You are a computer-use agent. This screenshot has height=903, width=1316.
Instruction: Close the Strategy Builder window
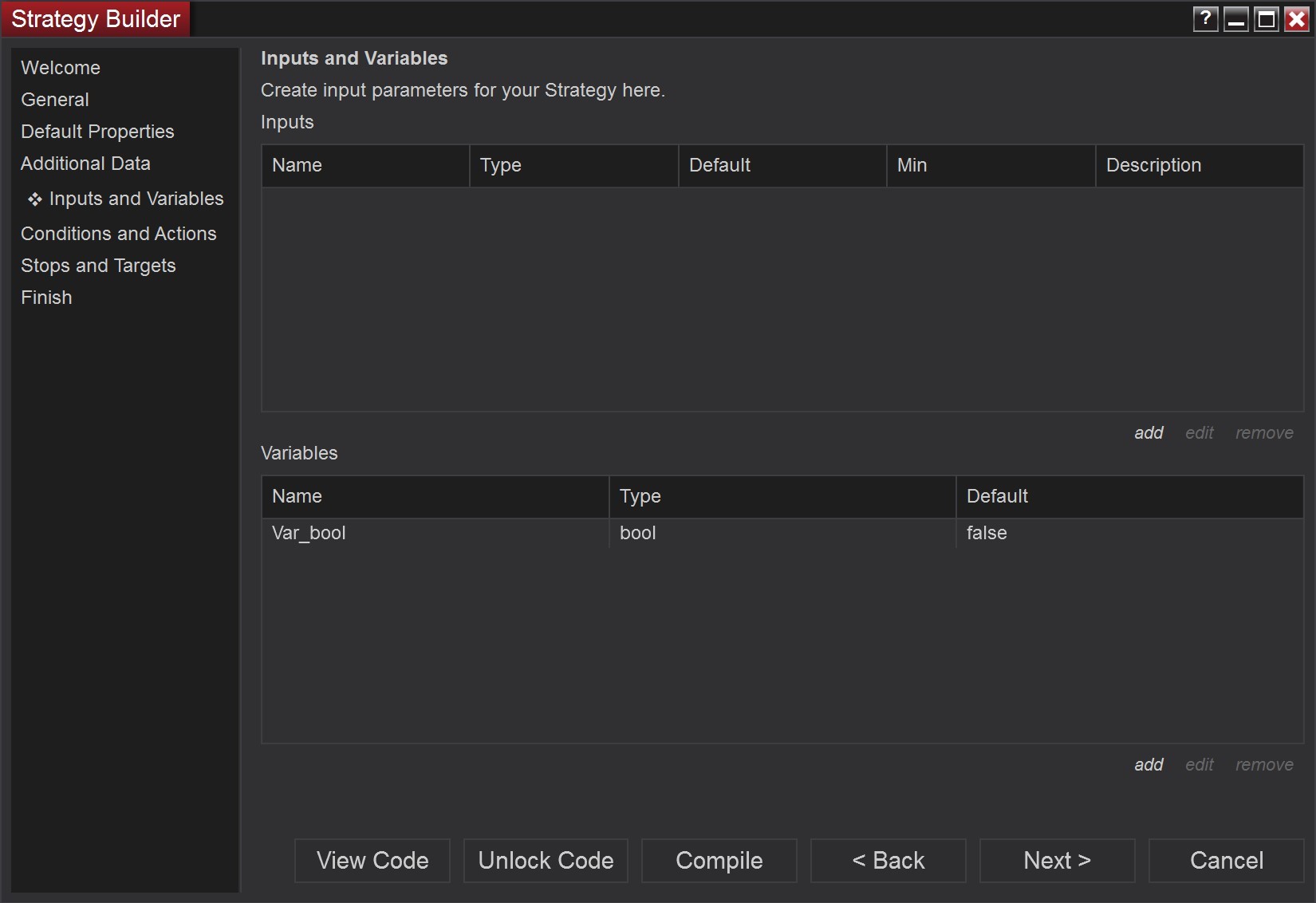tap(1298, 19)
